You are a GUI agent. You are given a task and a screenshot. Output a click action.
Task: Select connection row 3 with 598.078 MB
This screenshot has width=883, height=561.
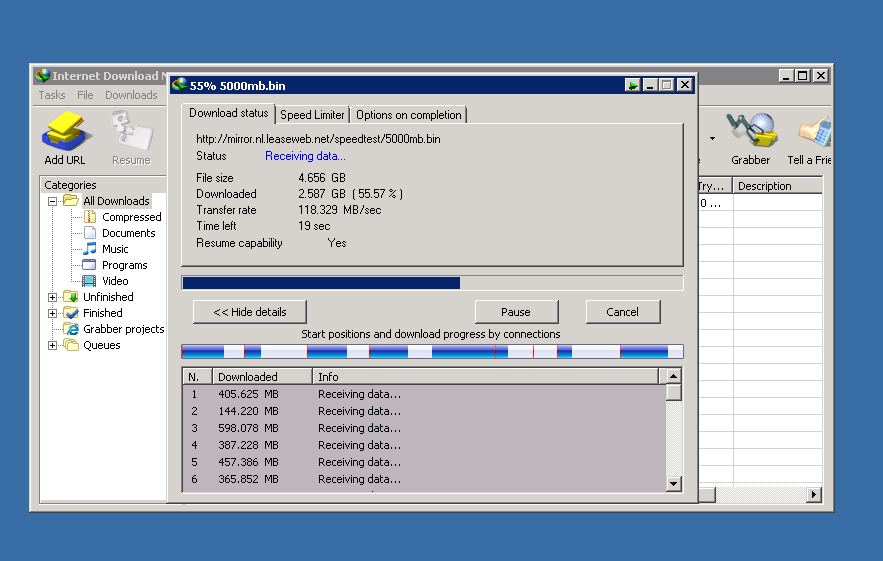coord(424,428)
